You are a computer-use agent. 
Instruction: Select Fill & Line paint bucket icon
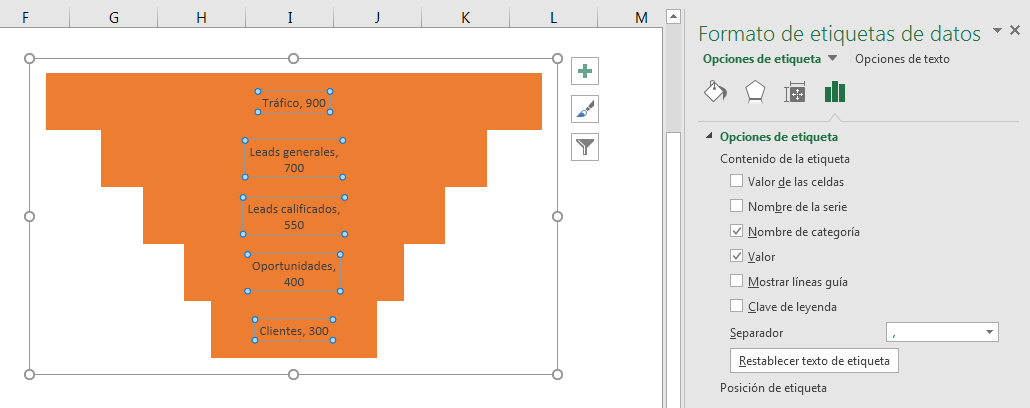pyautogui.click(x=715, y=92)
